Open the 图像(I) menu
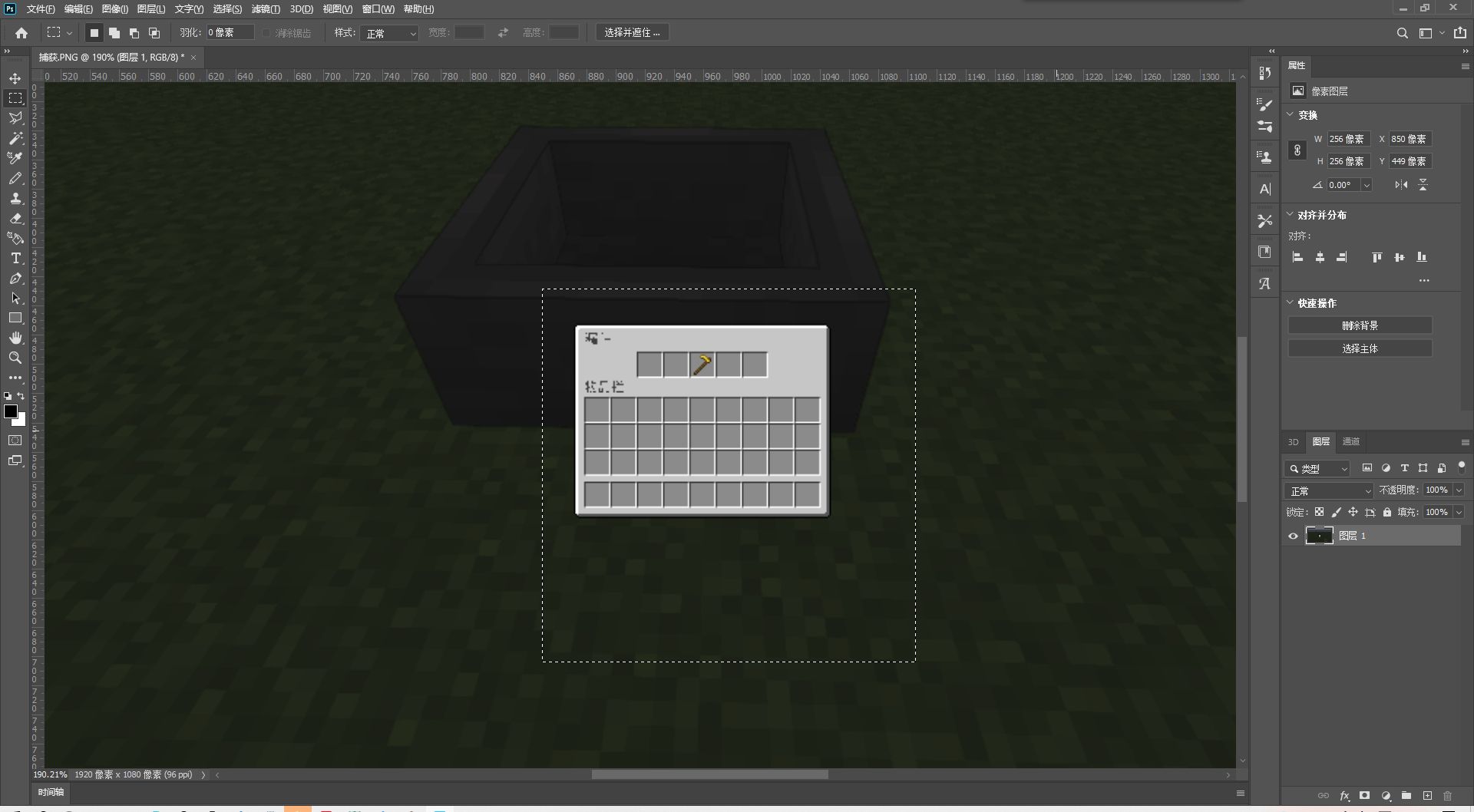The height and width of the screenshot is (812, 1474). pyautogui.click(x=114, y=9)
